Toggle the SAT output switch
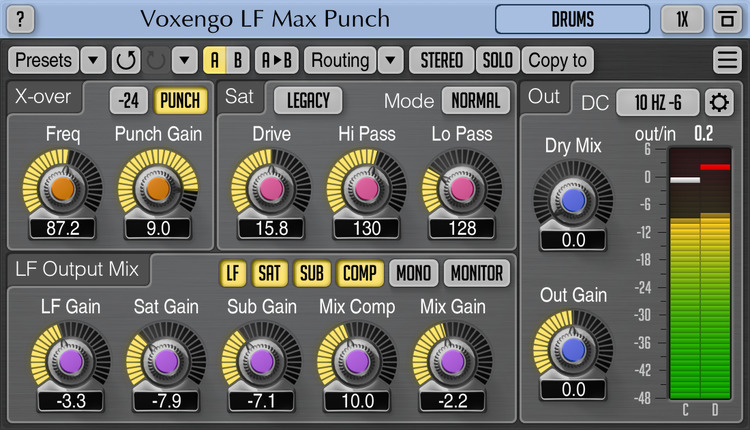 tap(270, 273)
